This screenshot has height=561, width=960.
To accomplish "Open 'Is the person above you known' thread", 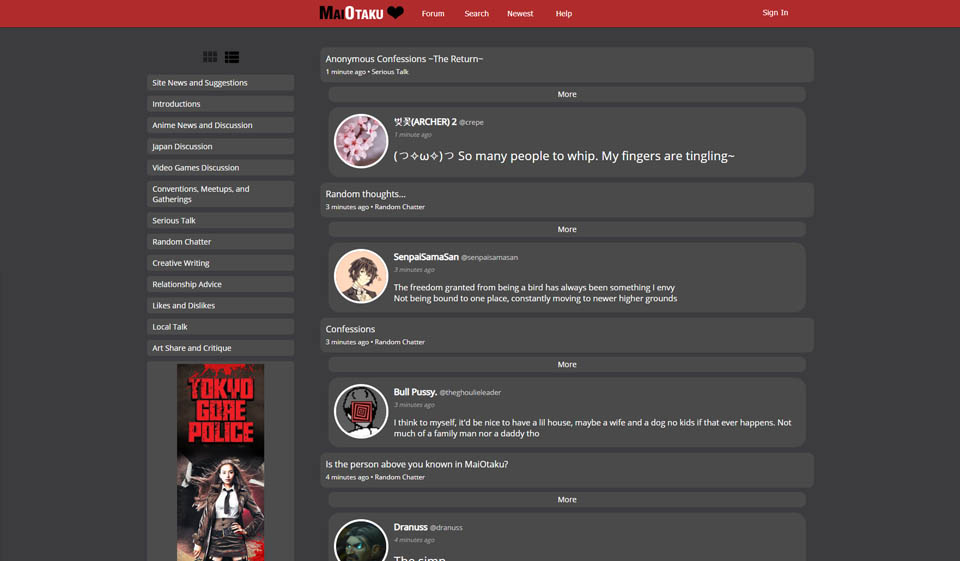I will coord(417,464).
